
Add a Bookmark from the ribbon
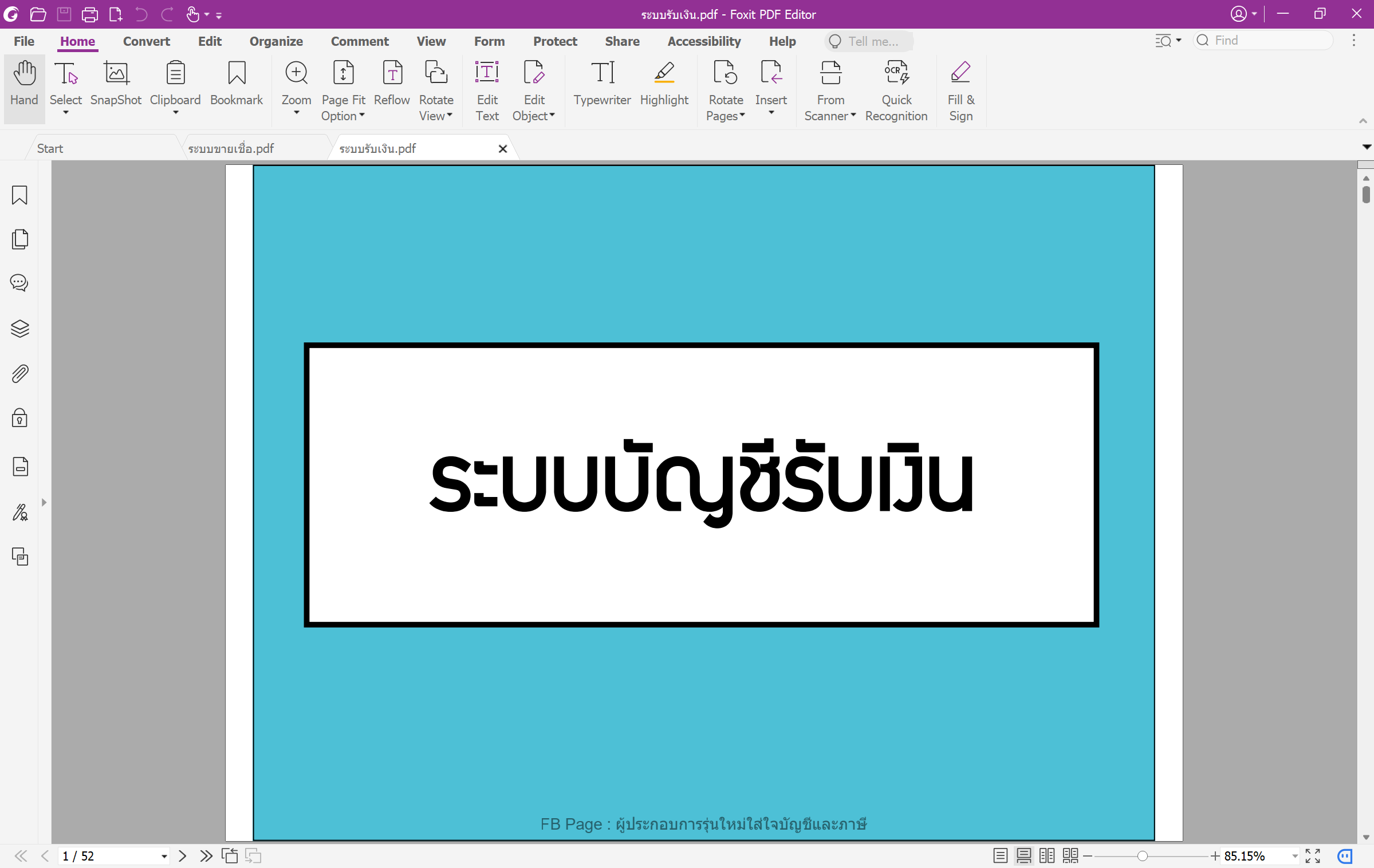(x=237, y=85)
